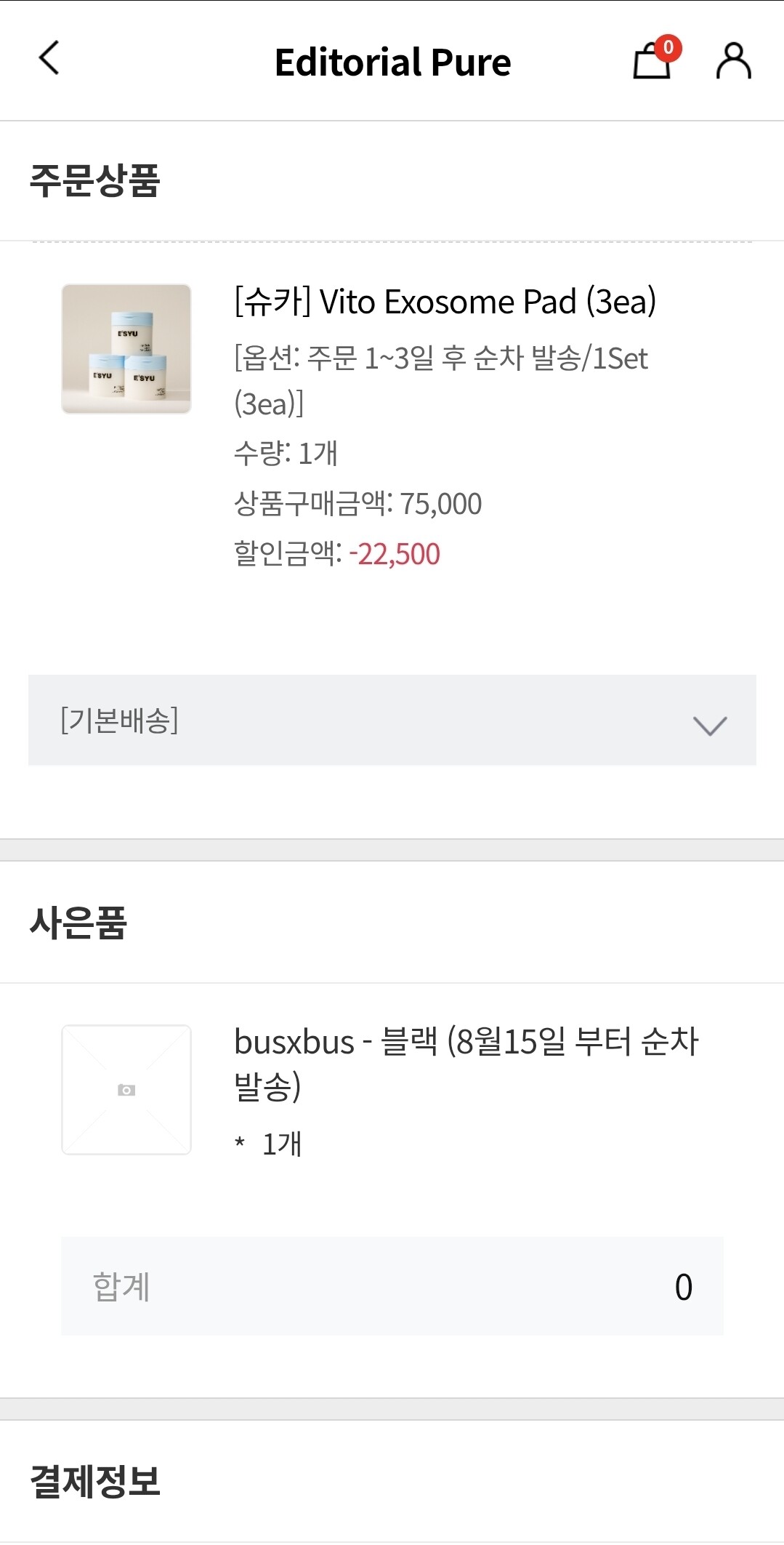
Task: Click the Editorial Pure store title
Action: tap(392, 63)
